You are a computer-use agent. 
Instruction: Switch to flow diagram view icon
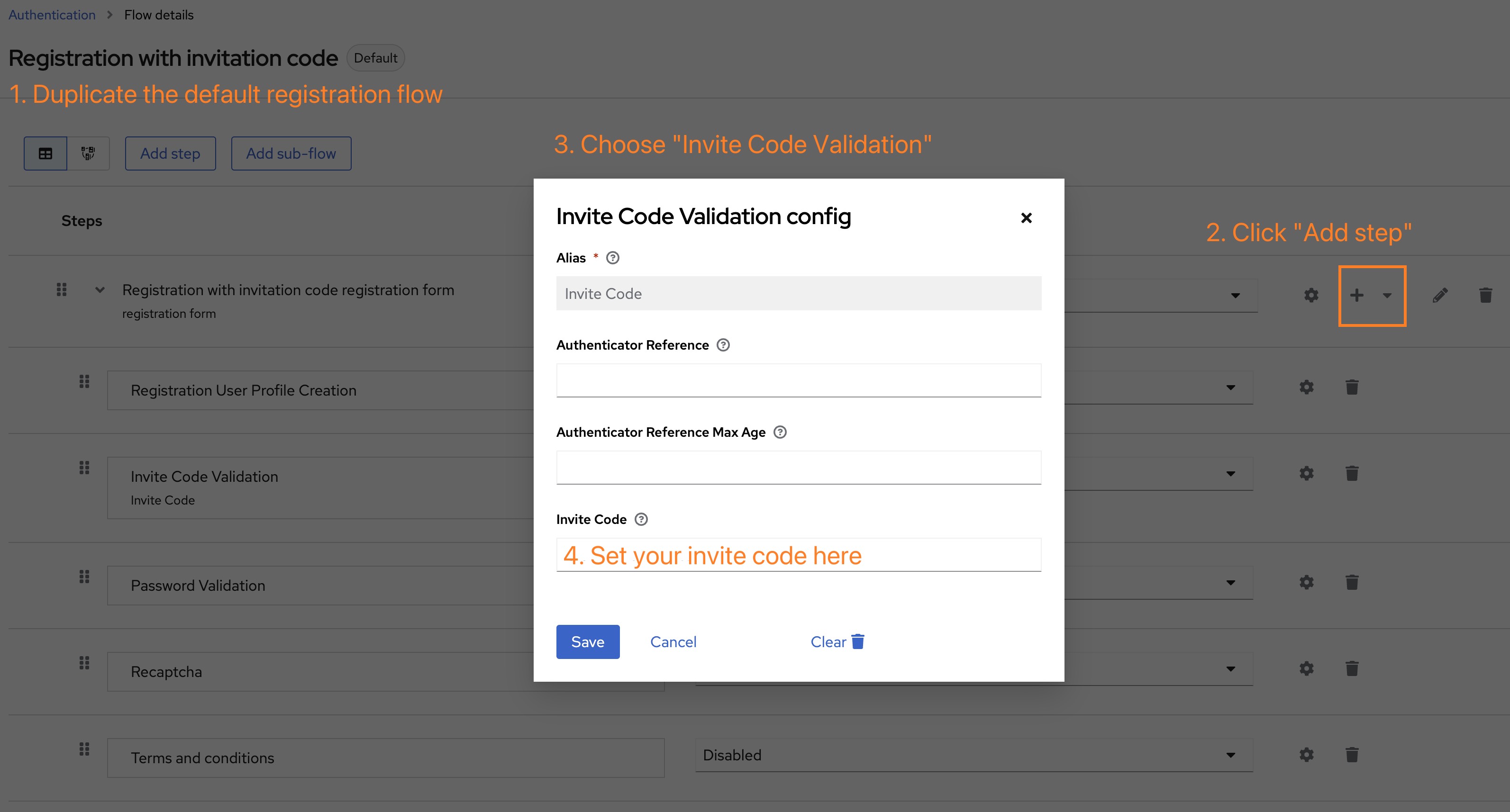(88, 153)
